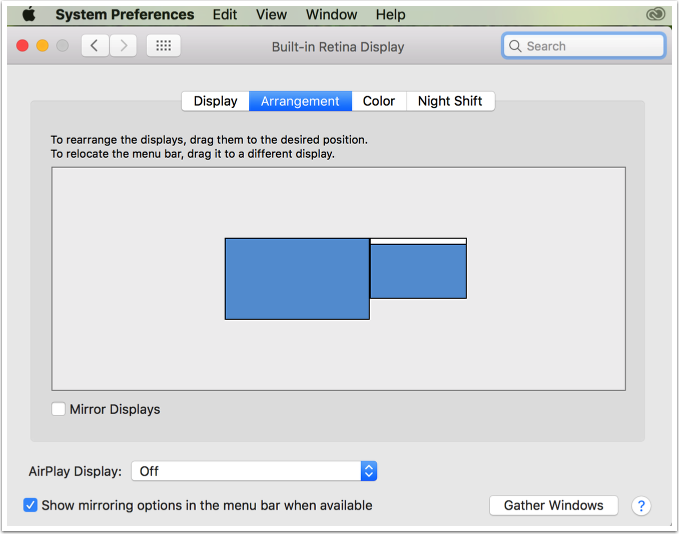Click the white menu bar on right display
Viewport: 679px width, 534px height.
click(418, 241)
